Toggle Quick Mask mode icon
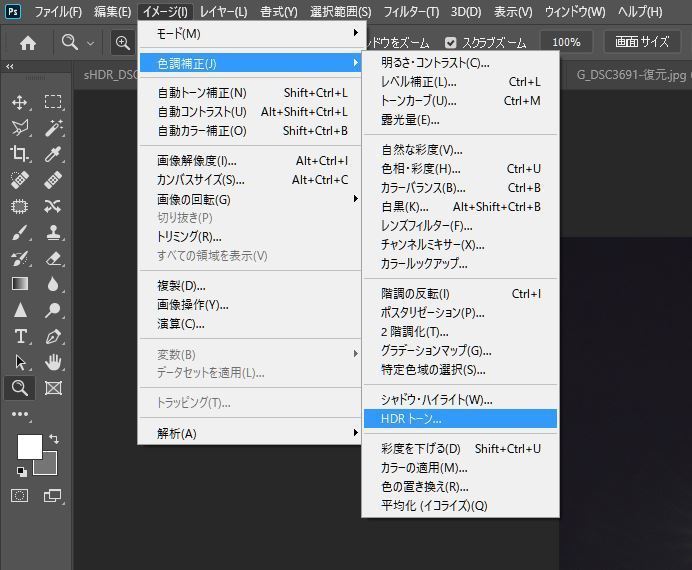Viewport: 692px width, 570px height. [x=19, y=496]
